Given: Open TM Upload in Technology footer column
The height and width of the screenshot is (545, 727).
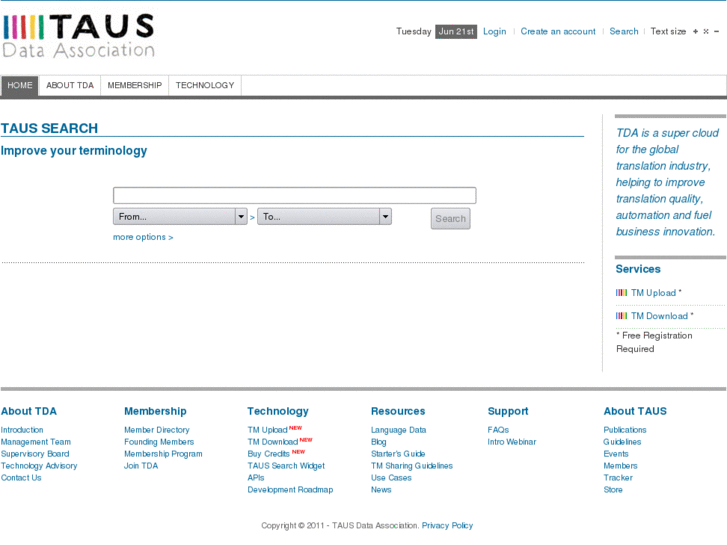Looking at the screenshot, I should [268, 430].
